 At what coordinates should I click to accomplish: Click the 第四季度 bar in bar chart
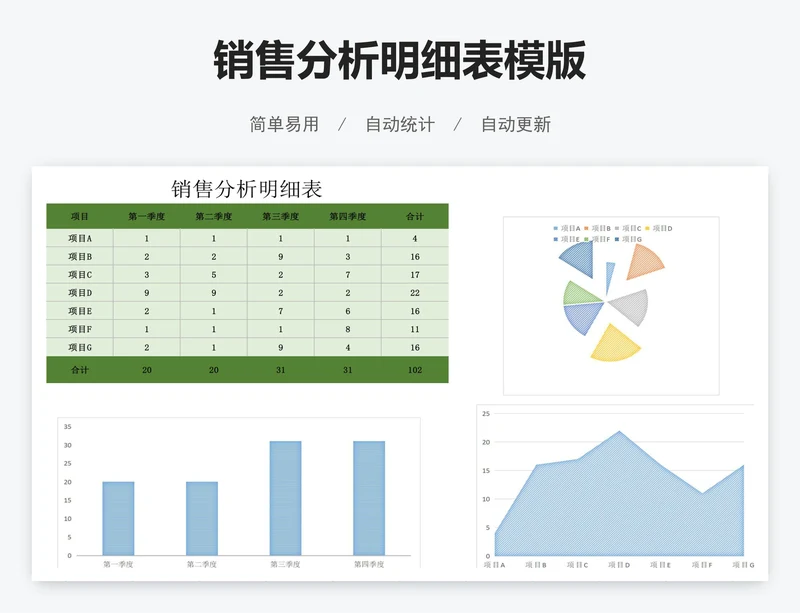pyautogui.click(x=369, y=498)
